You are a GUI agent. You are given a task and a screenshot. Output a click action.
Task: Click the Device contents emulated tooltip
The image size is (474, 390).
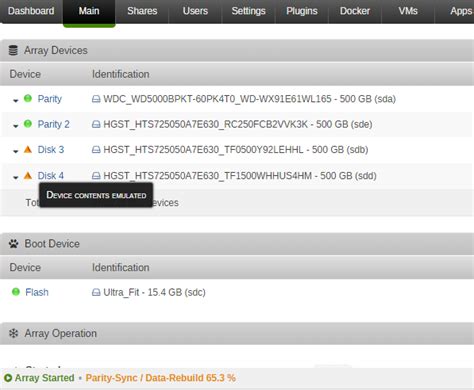[x=96, y=195]
